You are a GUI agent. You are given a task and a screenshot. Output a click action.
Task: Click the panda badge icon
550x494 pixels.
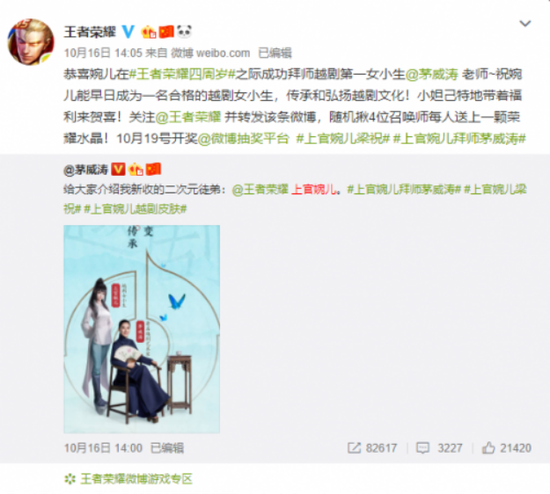pos(184,32)
